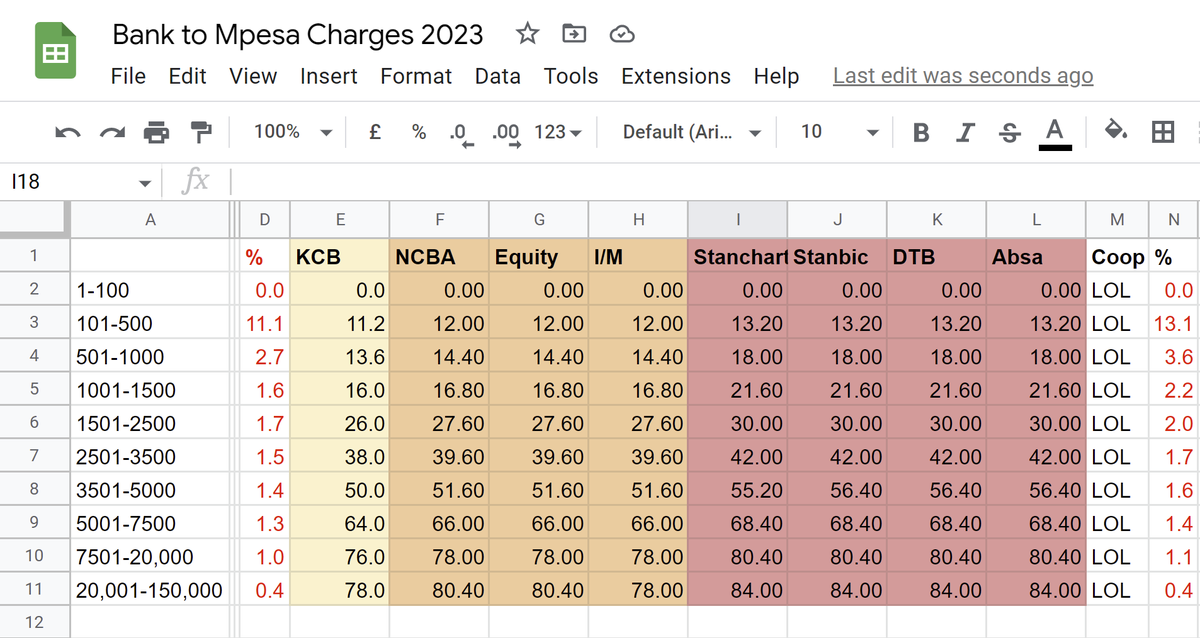Select the Stanbic header cell
Screen dimensions: 1200x638
837,256
